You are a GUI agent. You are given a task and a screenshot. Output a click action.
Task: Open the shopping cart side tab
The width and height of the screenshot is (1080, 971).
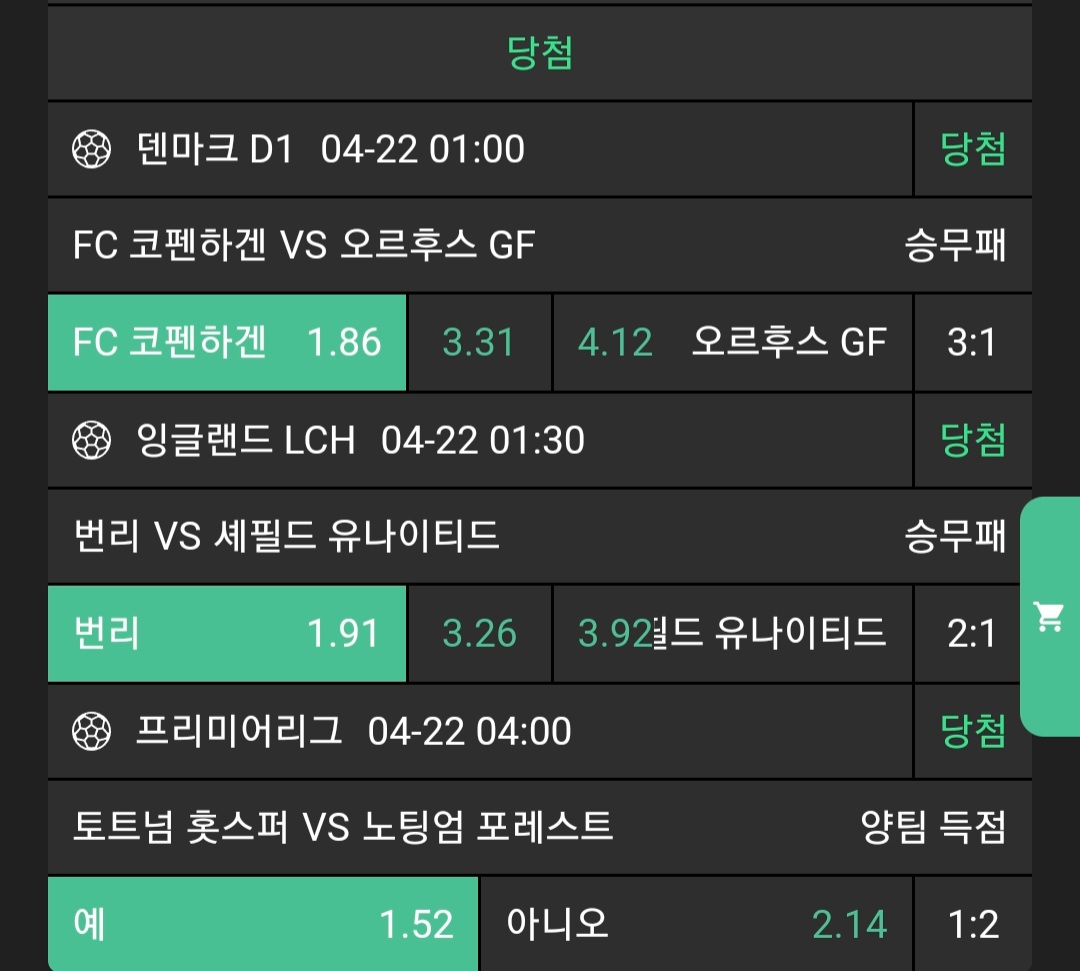(x=1049, y=616)
